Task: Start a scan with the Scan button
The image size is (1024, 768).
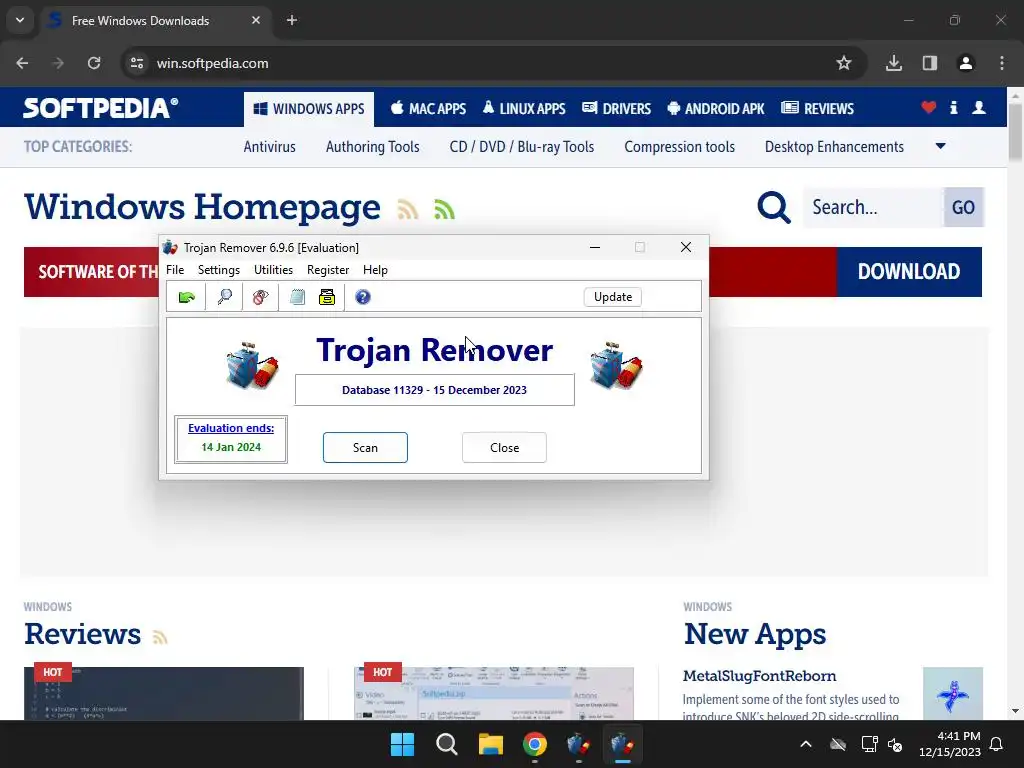Action: [x=365, y=447]
